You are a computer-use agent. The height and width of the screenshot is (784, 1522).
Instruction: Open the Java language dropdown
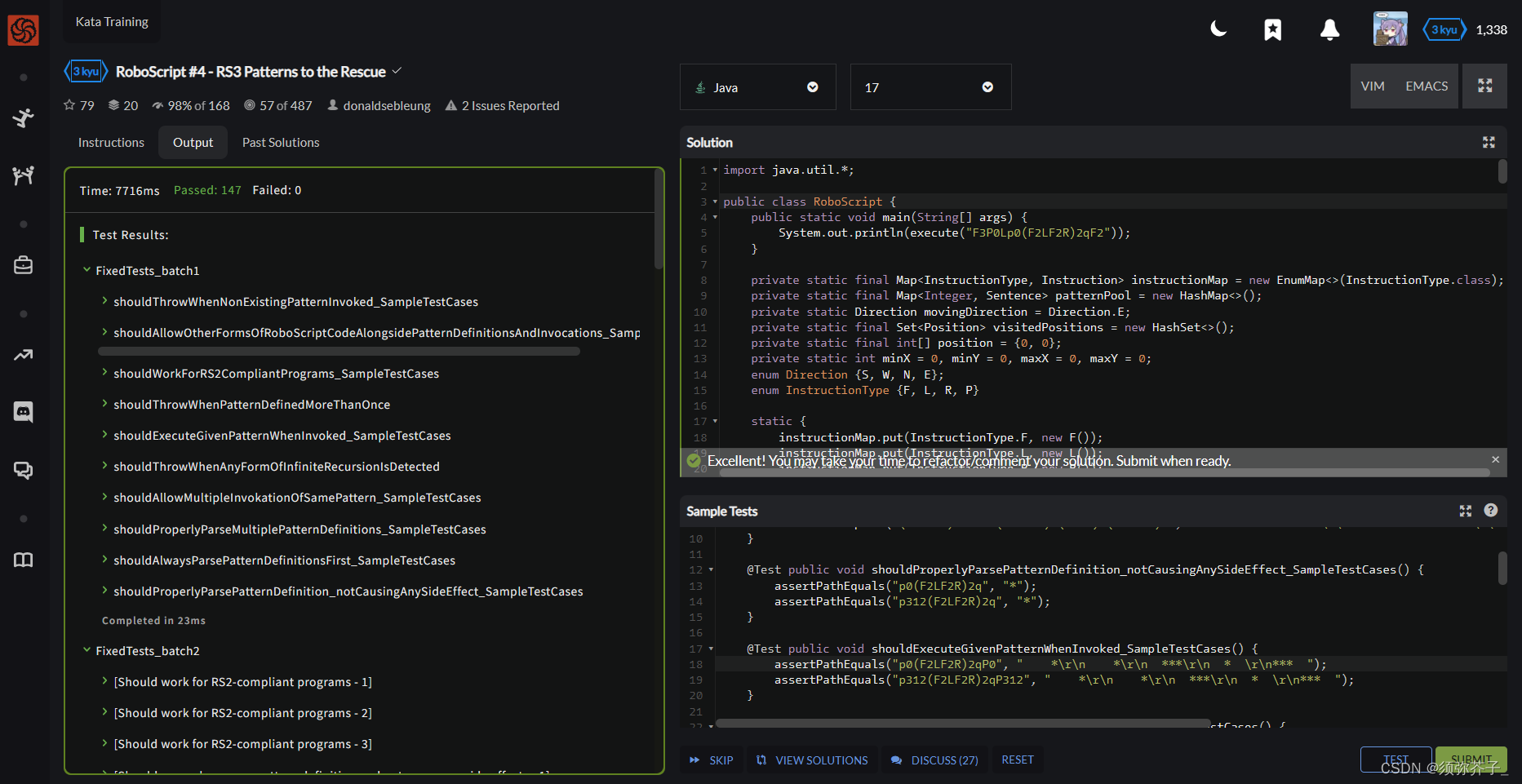(757, 87)
